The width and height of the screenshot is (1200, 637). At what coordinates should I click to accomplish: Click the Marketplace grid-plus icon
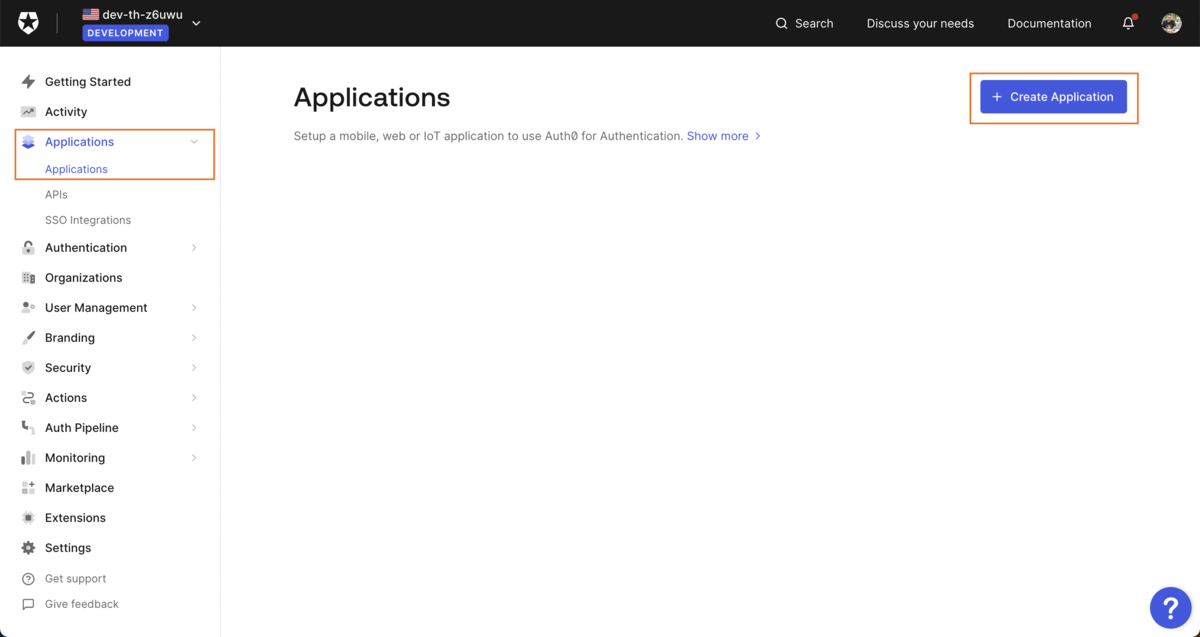[28, 488]
